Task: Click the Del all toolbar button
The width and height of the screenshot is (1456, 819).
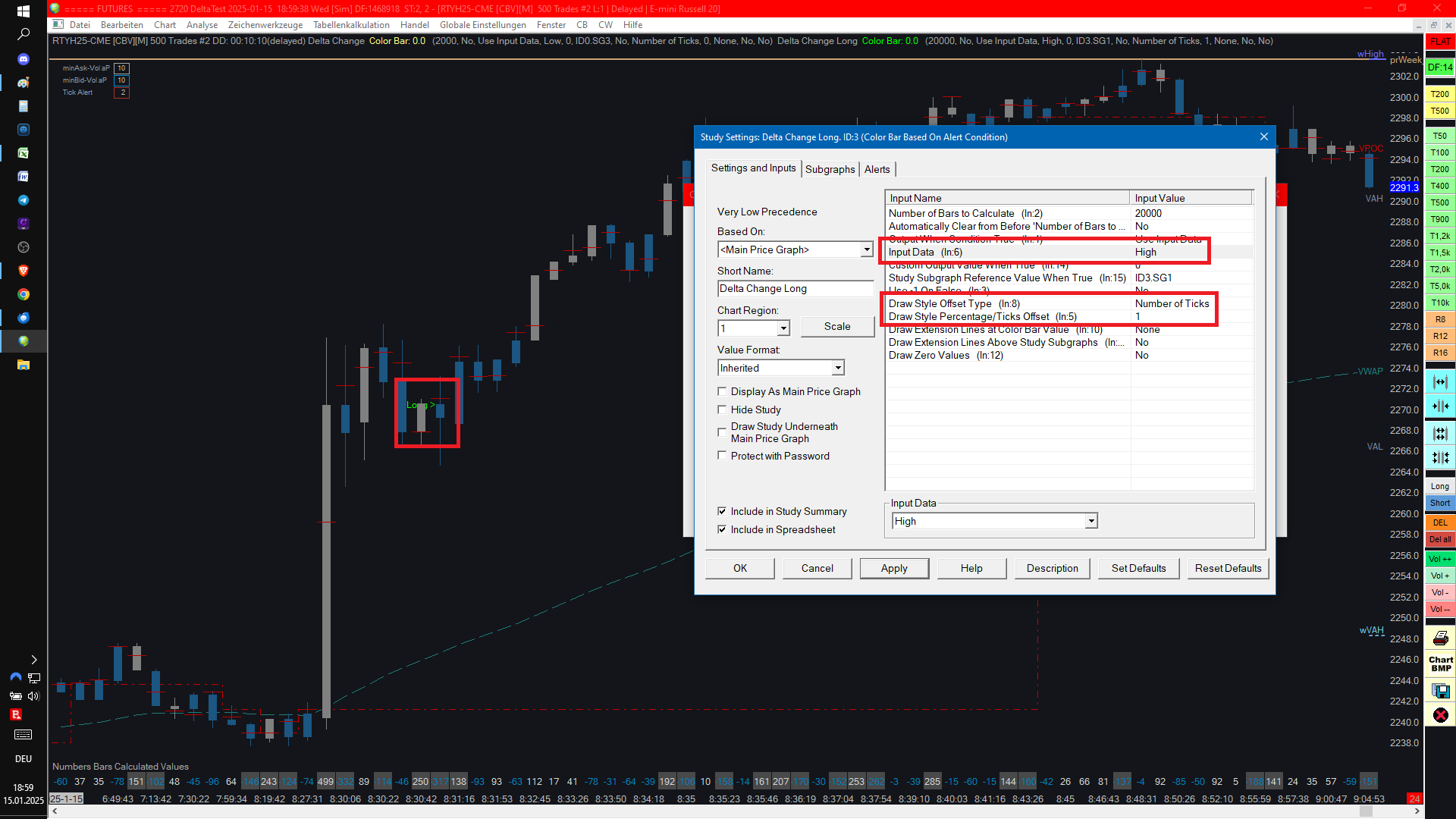Action: (x=1439, y=539)
